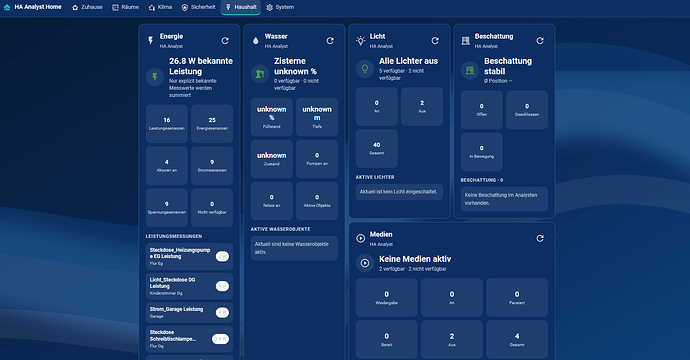Refresh the Licht card
This screenshot has width=690, height=360.
tap(435, 40)
